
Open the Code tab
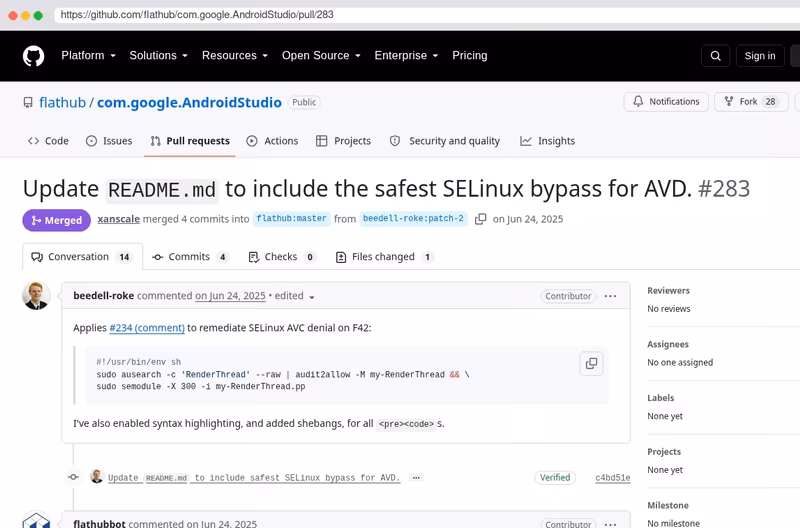pos(48,141)
